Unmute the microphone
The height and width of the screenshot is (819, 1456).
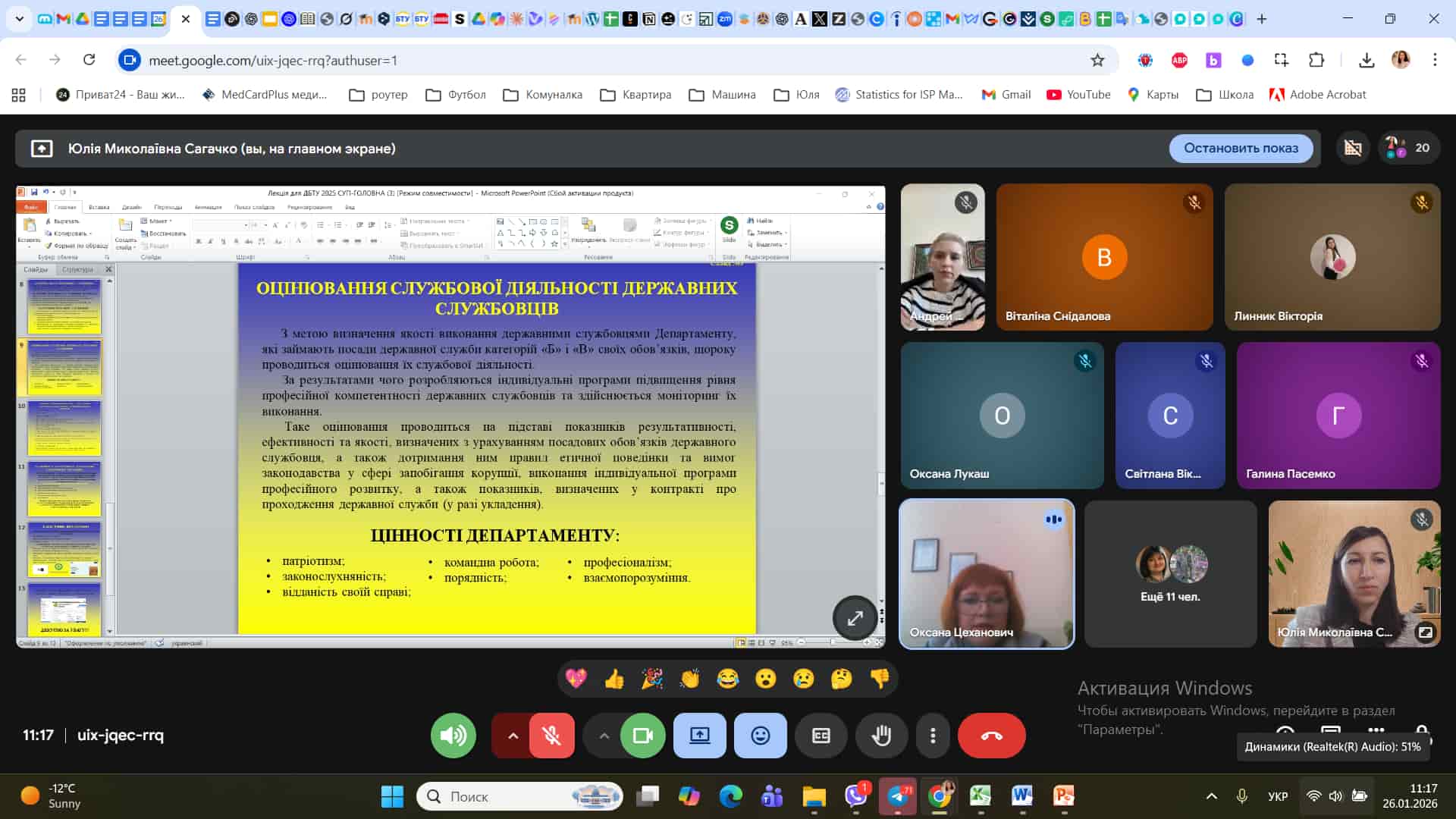(552, 736)
